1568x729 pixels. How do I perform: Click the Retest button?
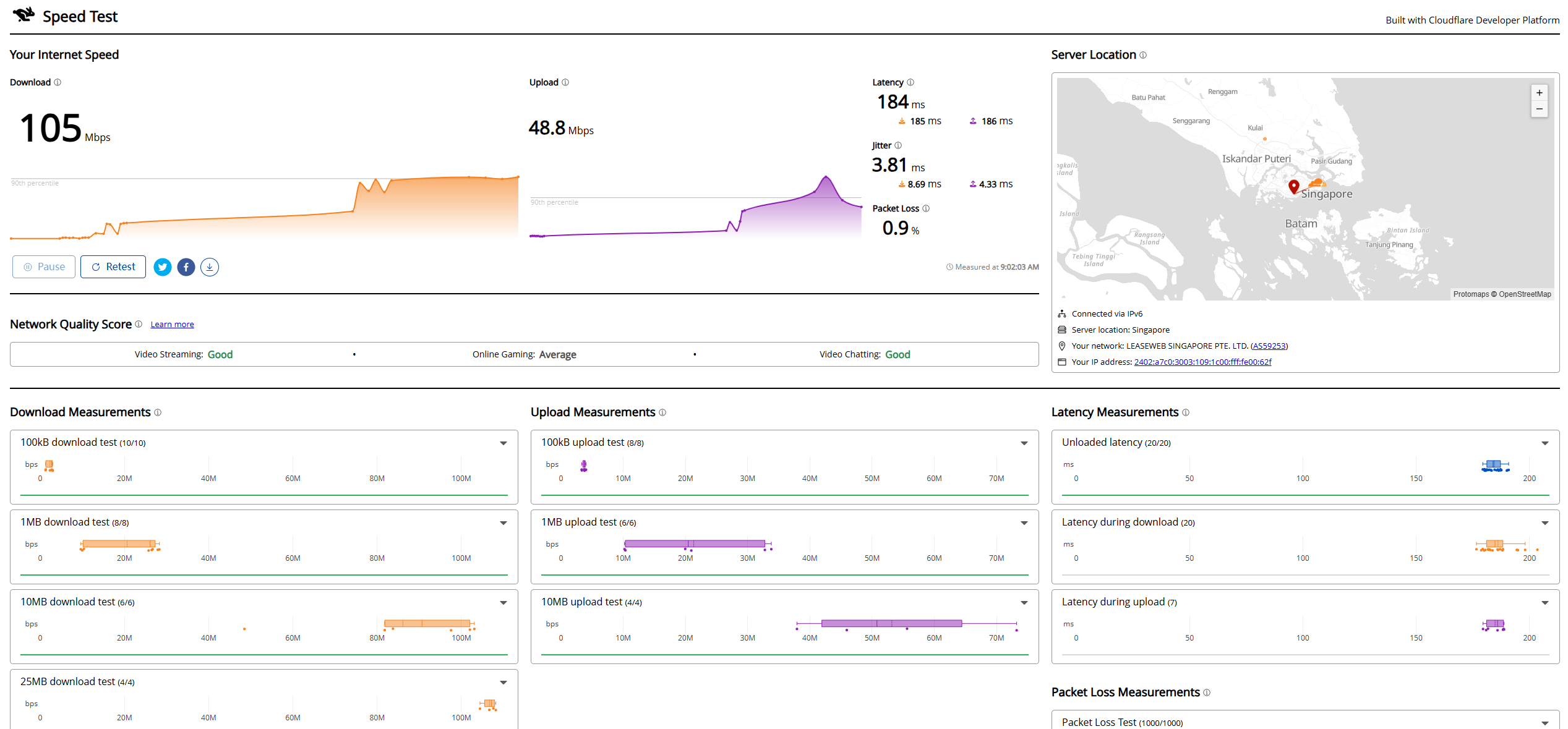[113, 267]
